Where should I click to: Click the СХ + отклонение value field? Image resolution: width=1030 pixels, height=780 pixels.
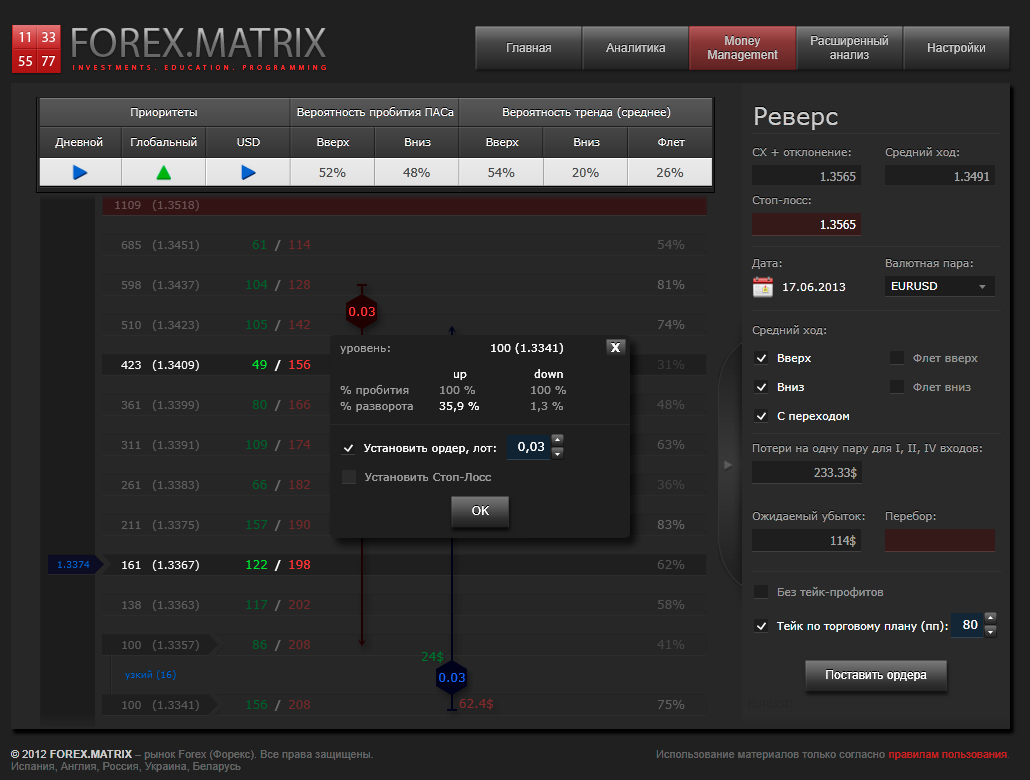click(806, 176)
